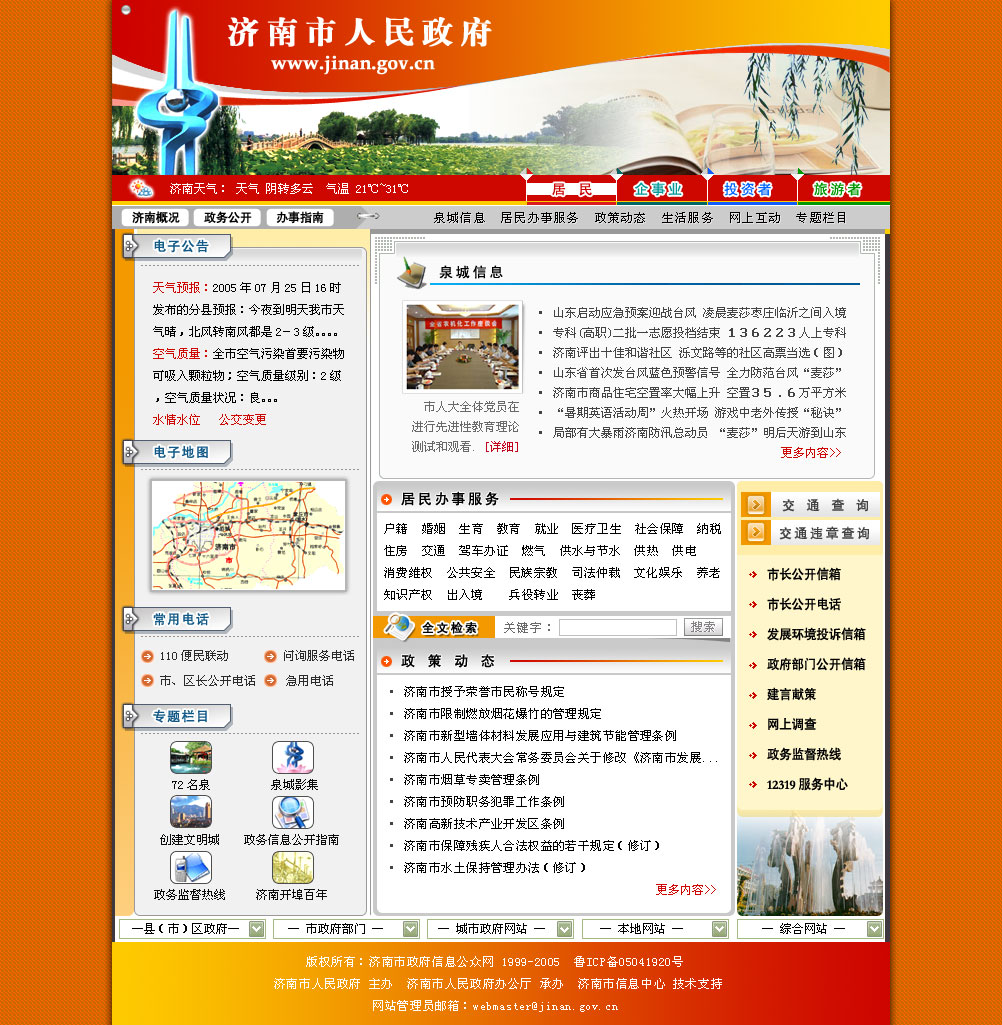This screenshot has width=1002, height=1025.
Task: Open the Jinan electronic map thumbnail
Action: [248, 535]
